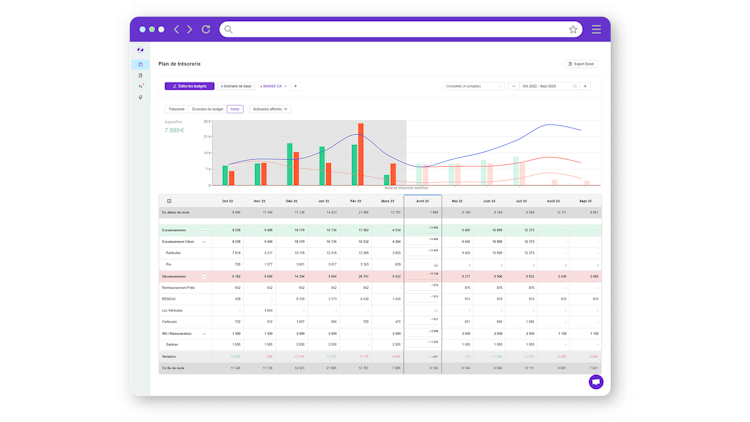Collapse the Décaissements row
Image resolution: width=750 pixels, height=422 pixels.
click(x=204, y=277)
